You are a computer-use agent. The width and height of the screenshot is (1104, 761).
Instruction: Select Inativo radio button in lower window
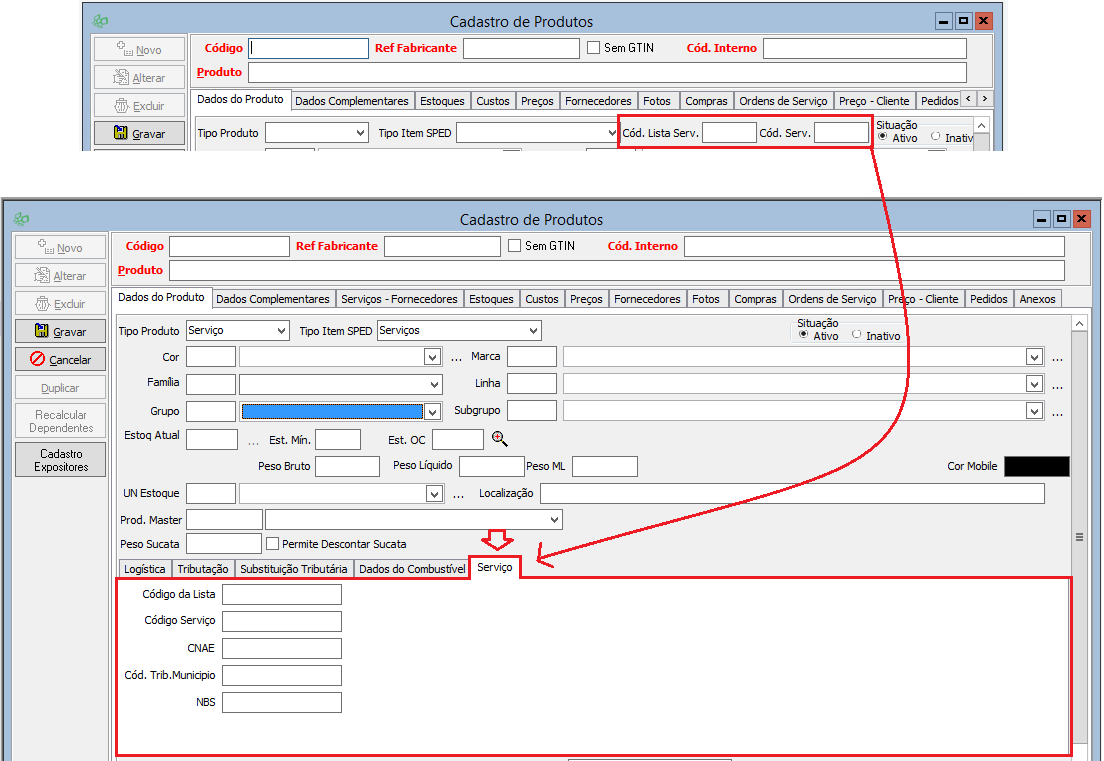[x=857, y=335]
